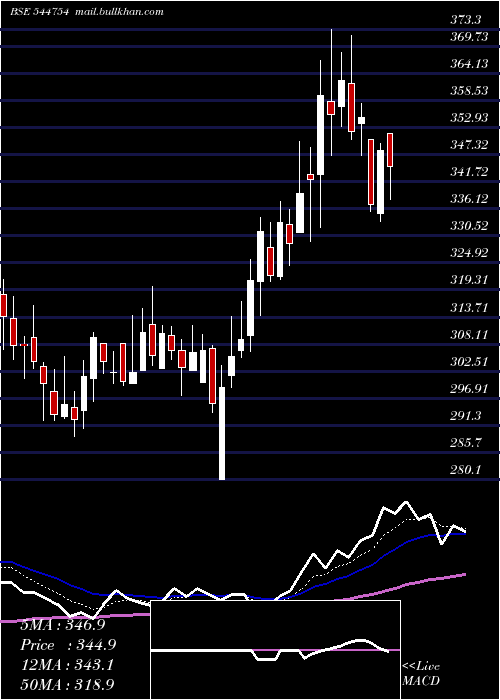
Task: Click the last red candlestick on the chart
Action: coord(390,150)
